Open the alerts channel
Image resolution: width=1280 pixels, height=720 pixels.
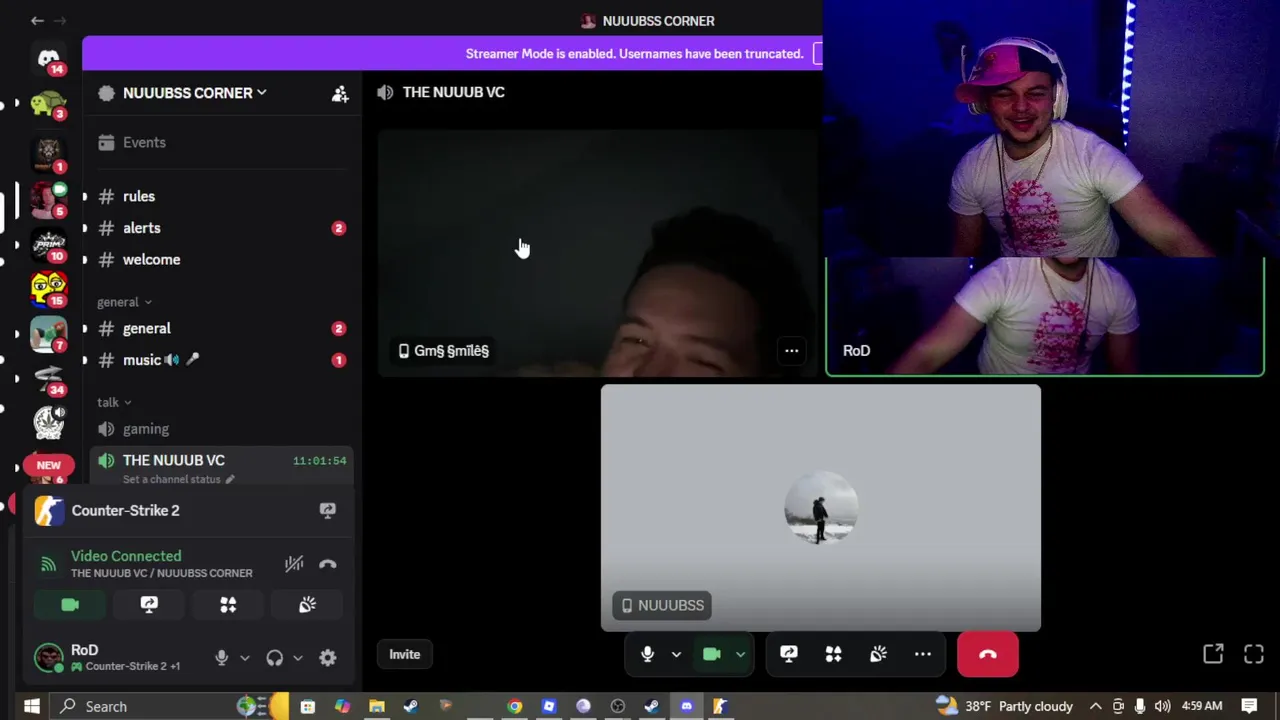(220, 228)
